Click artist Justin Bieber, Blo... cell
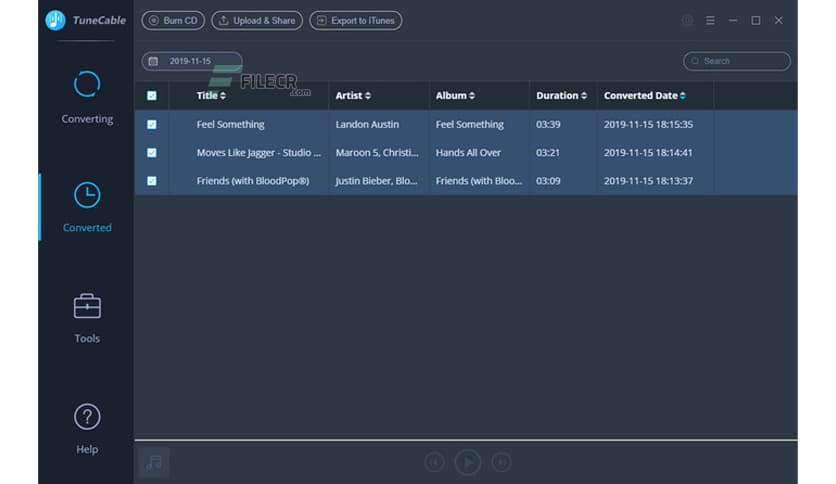Screen dimensions: 836x484 pyautogui.click(x=376, y=181)
